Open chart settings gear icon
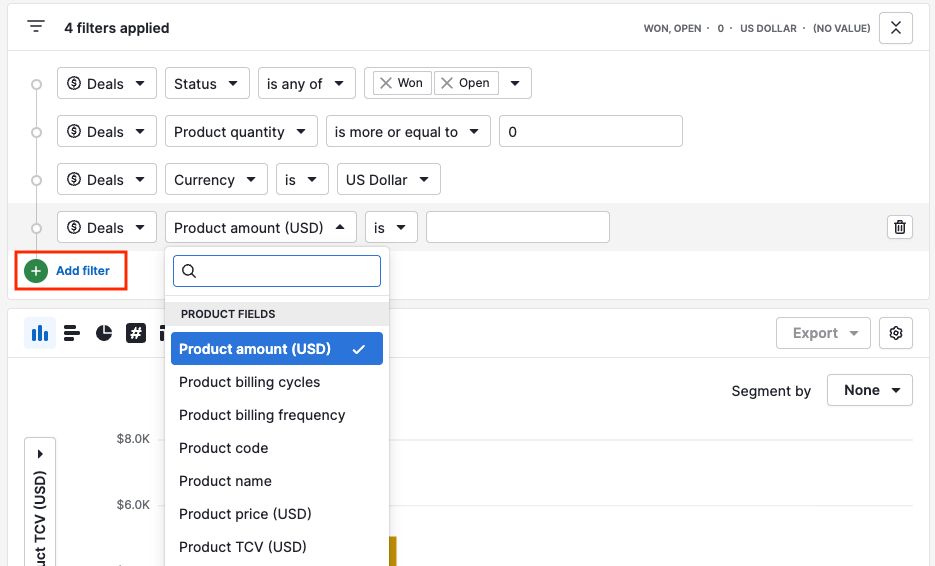The width and height of the screenshot is (935, 566). point(895,333)
